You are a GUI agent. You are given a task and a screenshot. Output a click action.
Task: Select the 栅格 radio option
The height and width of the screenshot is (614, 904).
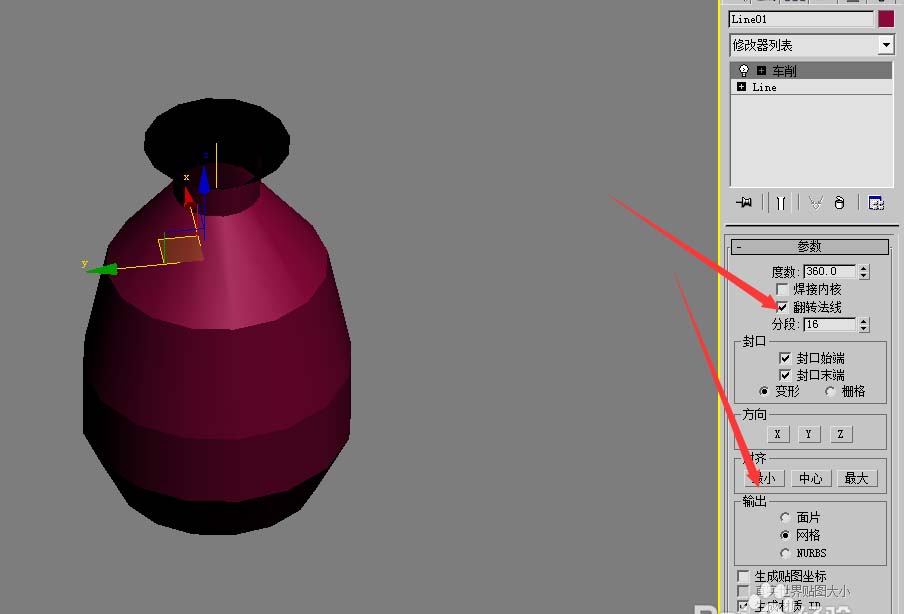tap(830, 391)
